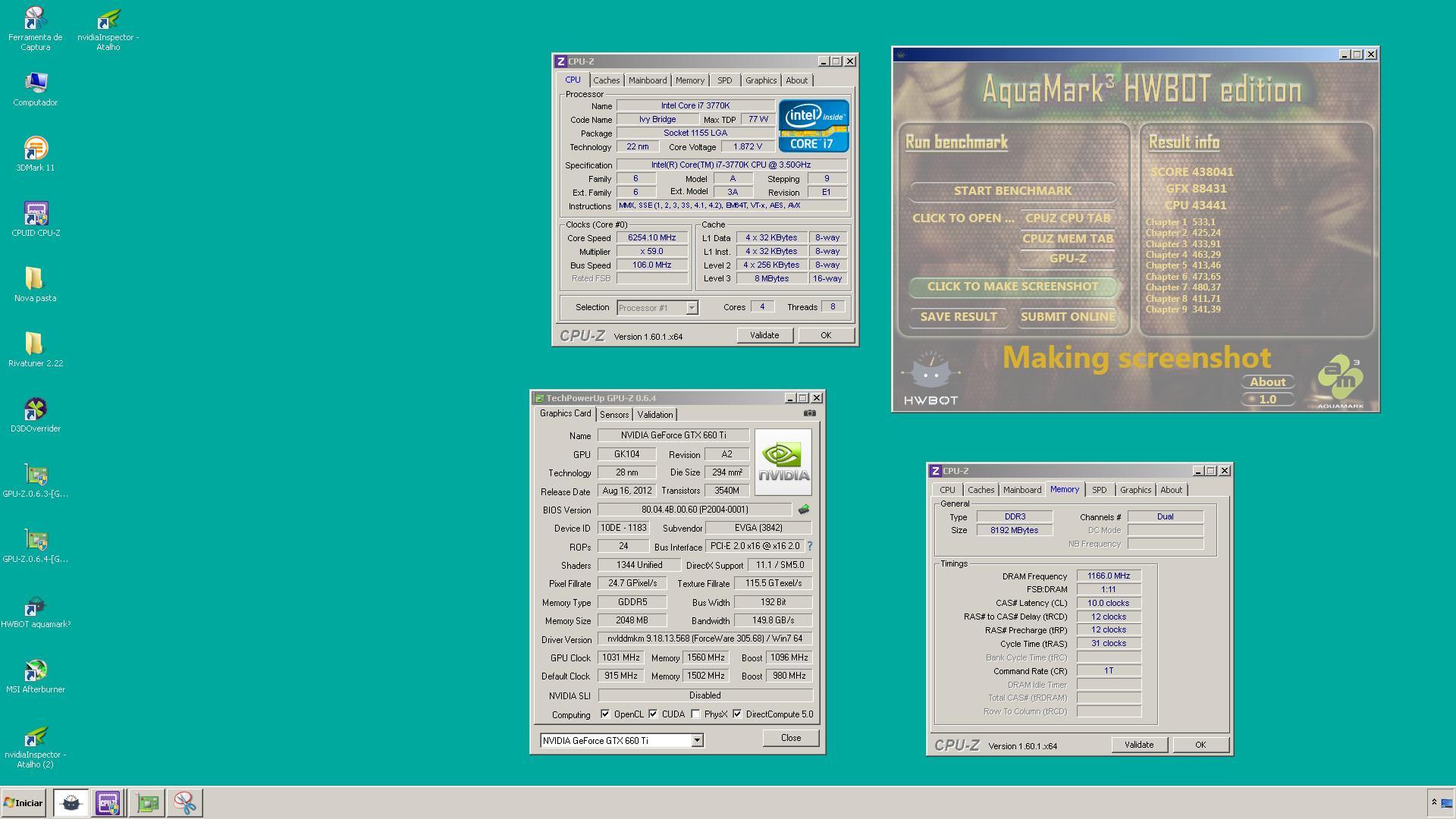Click HWBOT robot logo in AquaMark

click(930, 378)
